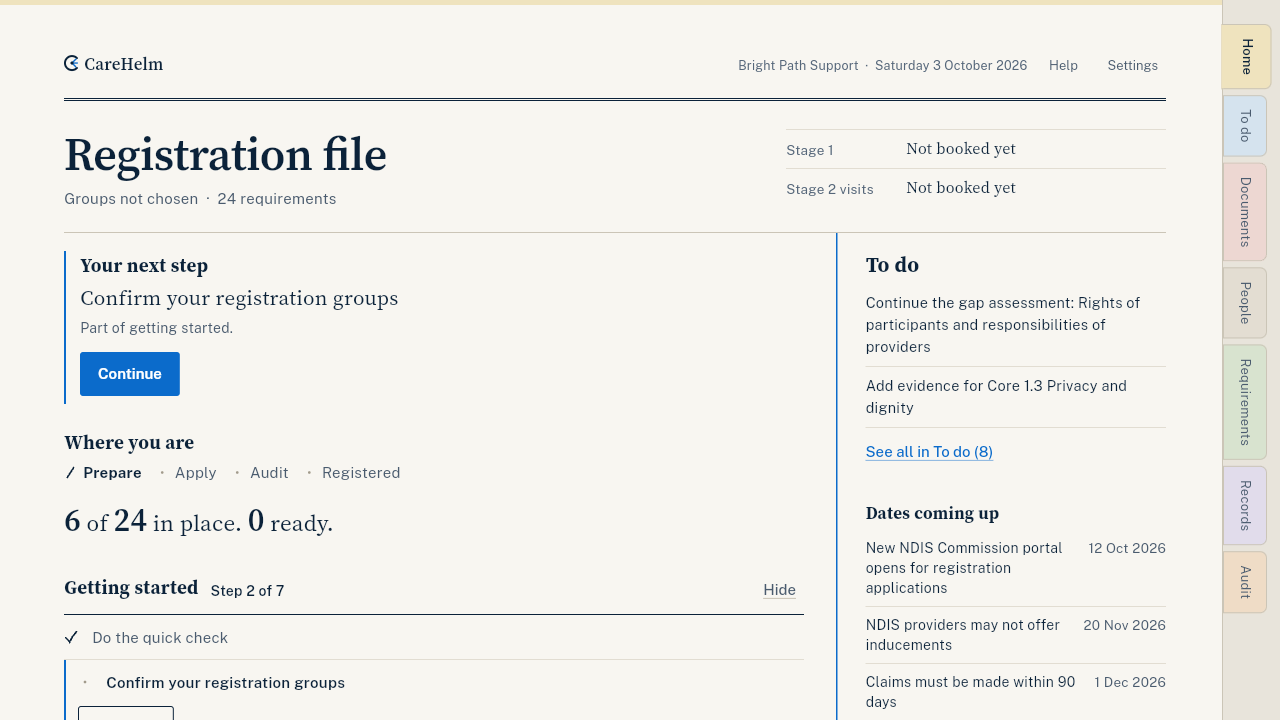Click the Confirm your registration groups step

pos(225,683)
